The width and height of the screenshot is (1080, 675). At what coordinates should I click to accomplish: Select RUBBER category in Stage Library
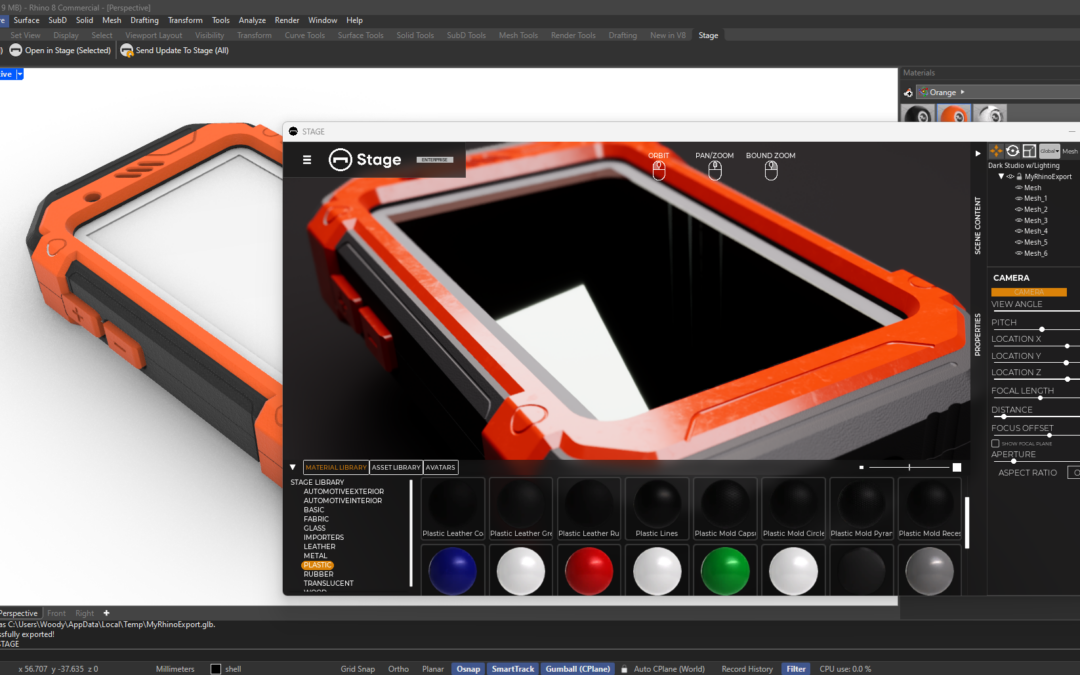[x=318, y=574]
